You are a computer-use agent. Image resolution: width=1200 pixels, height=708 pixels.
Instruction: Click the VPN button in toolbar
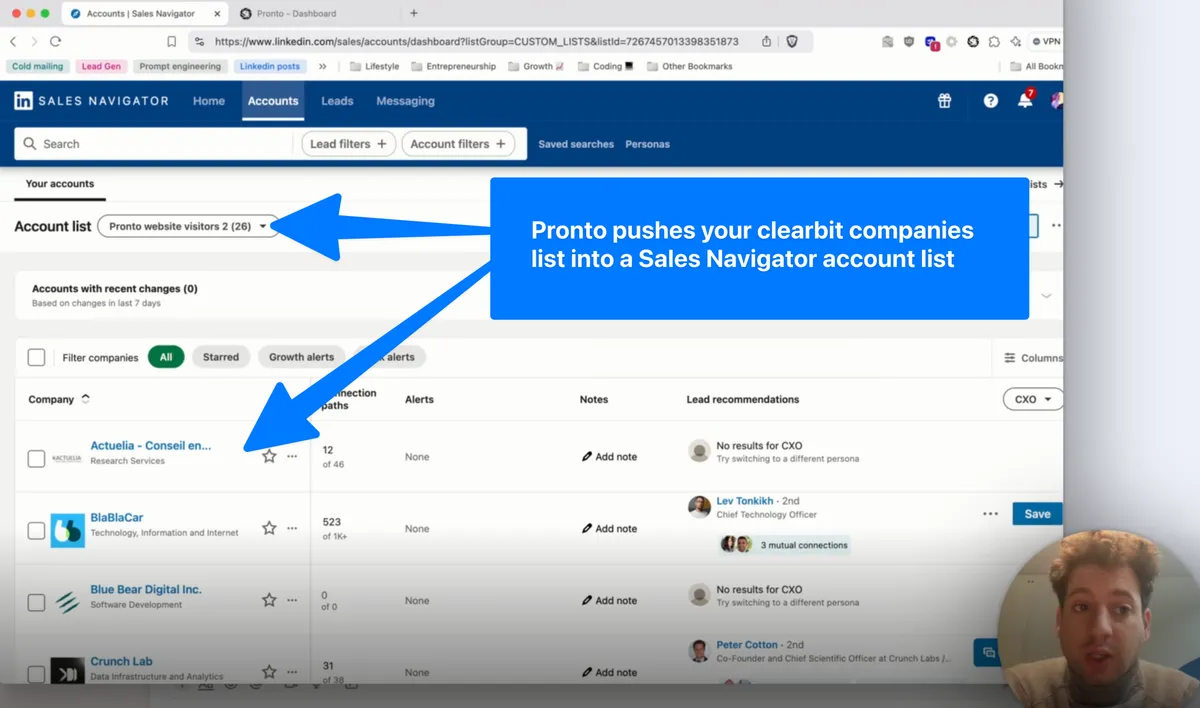1045,42
